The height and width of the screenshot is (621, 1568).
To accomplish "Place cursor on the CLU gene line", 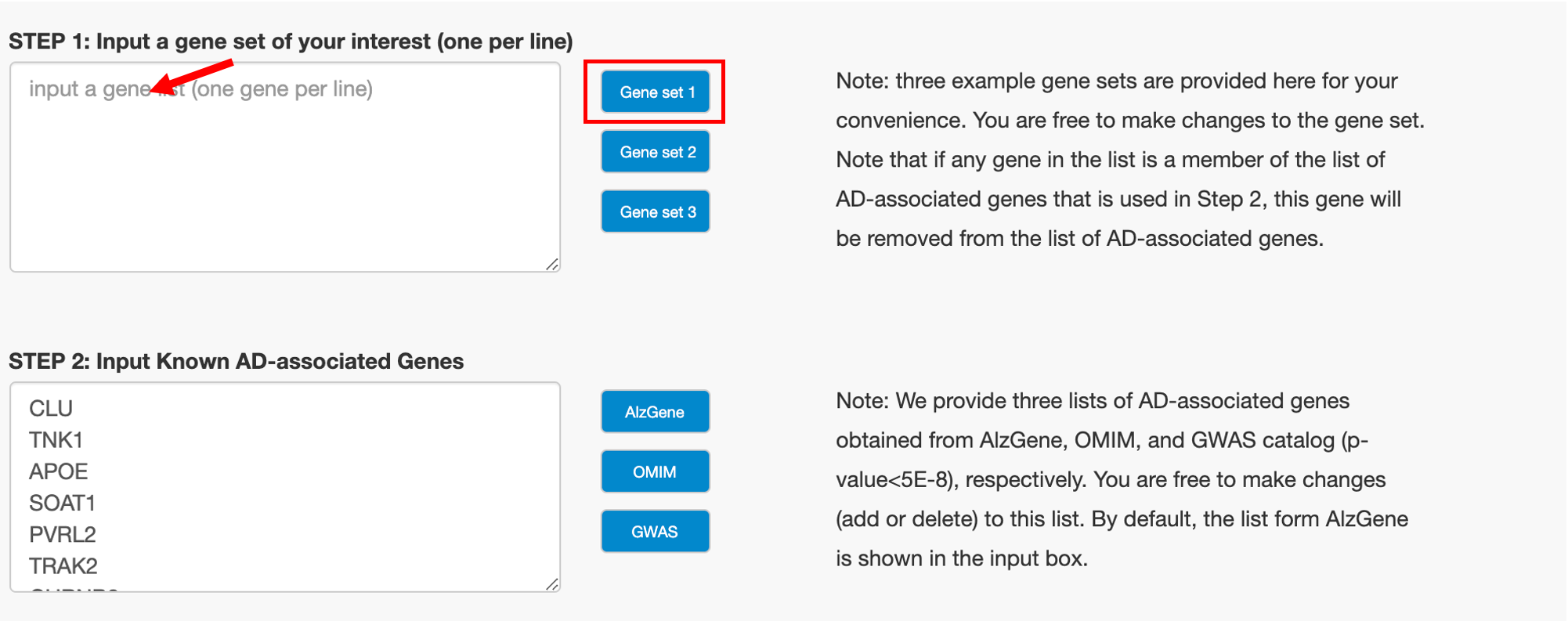I will pos(51,409).
